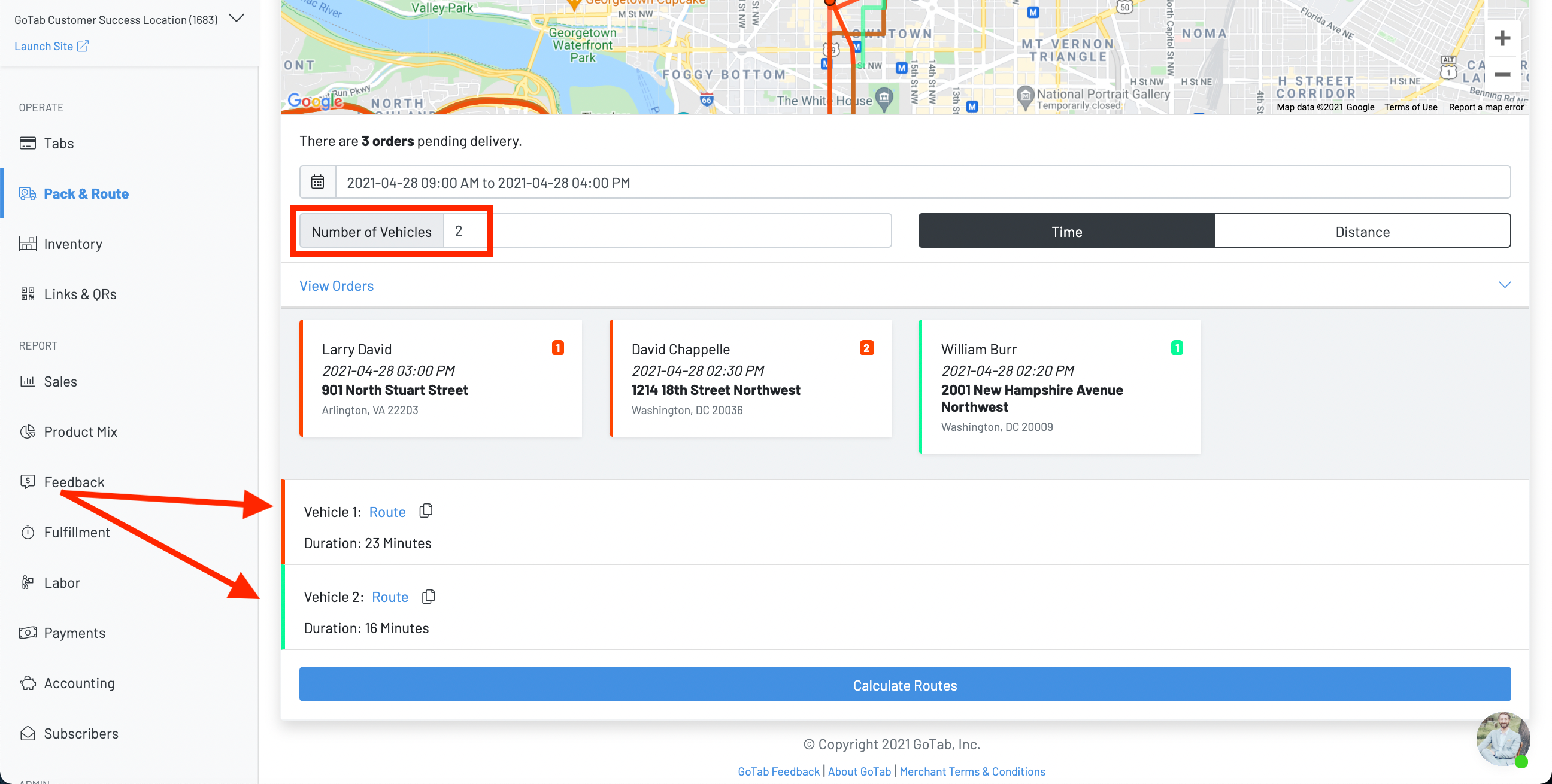The width and height of the screenshot is (1552, 784).
Task: Open Links & QRs in the sidebar
Action: (x=80, y=294)
